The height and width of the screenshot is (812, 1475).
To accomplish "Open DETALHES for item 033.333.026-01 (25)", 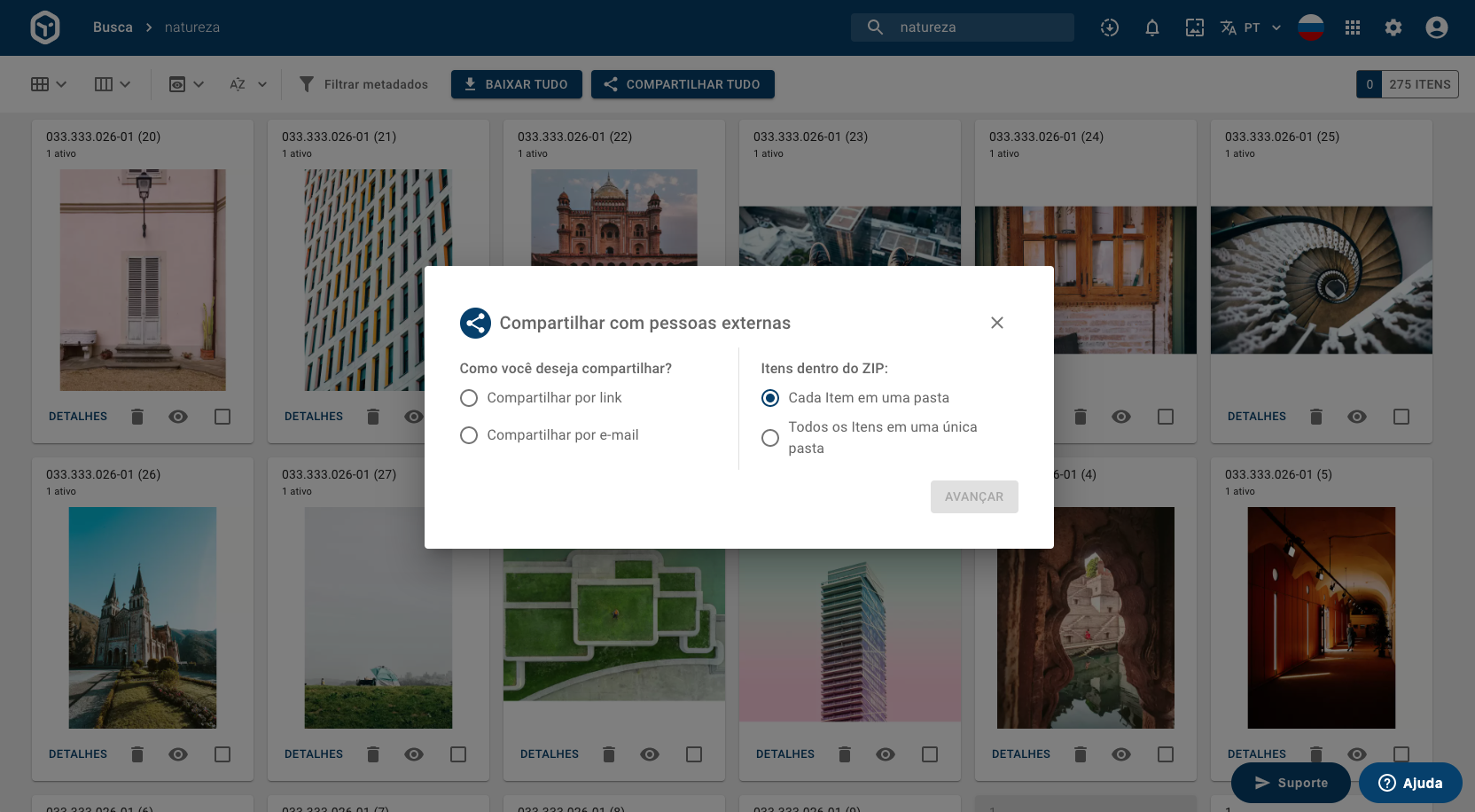I will 1257,417.
